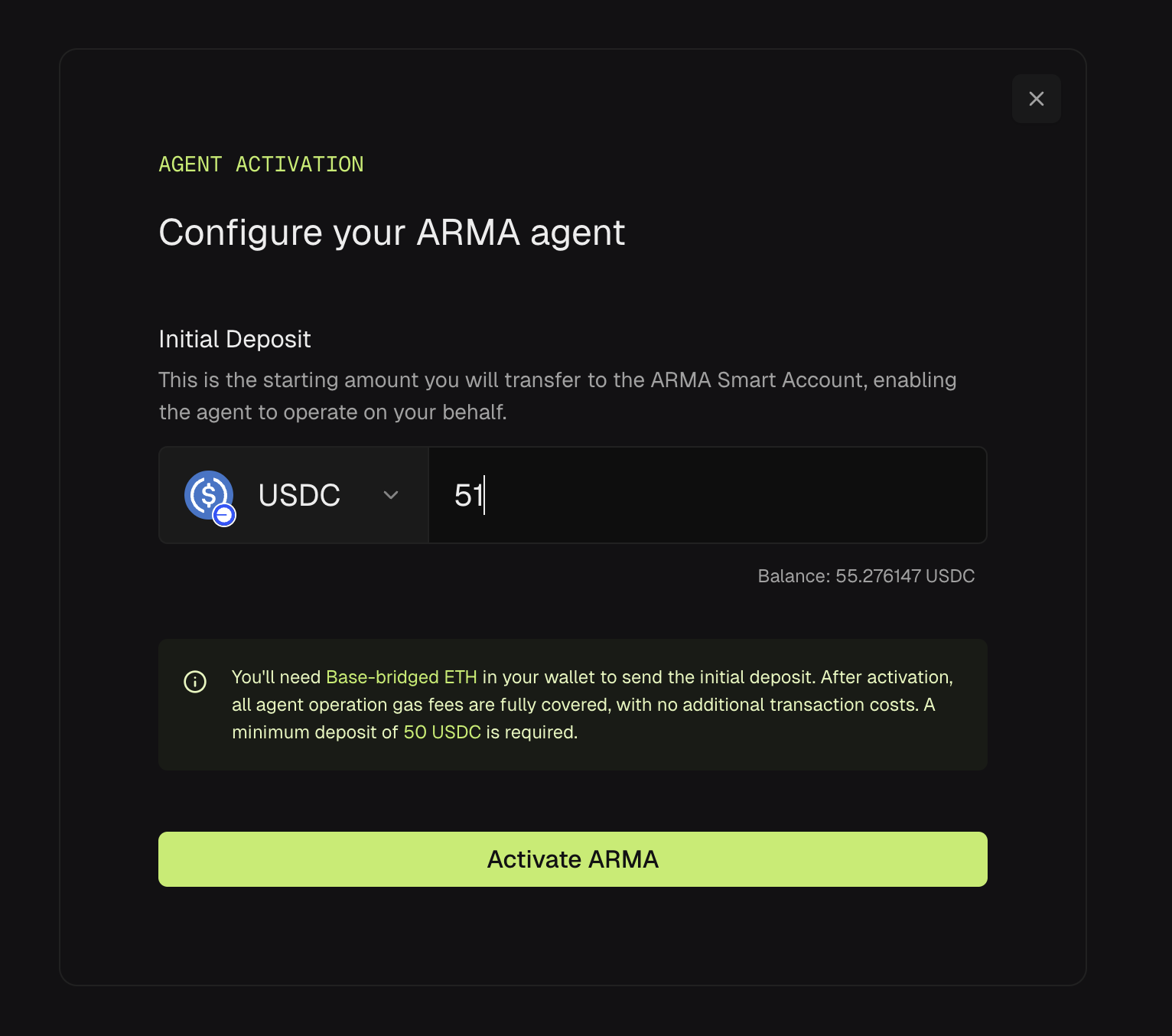This screenshot has height=1036, width=1172.
Task: Click the AGENT ACTIVATION heading label
Action: click(261, 165)
